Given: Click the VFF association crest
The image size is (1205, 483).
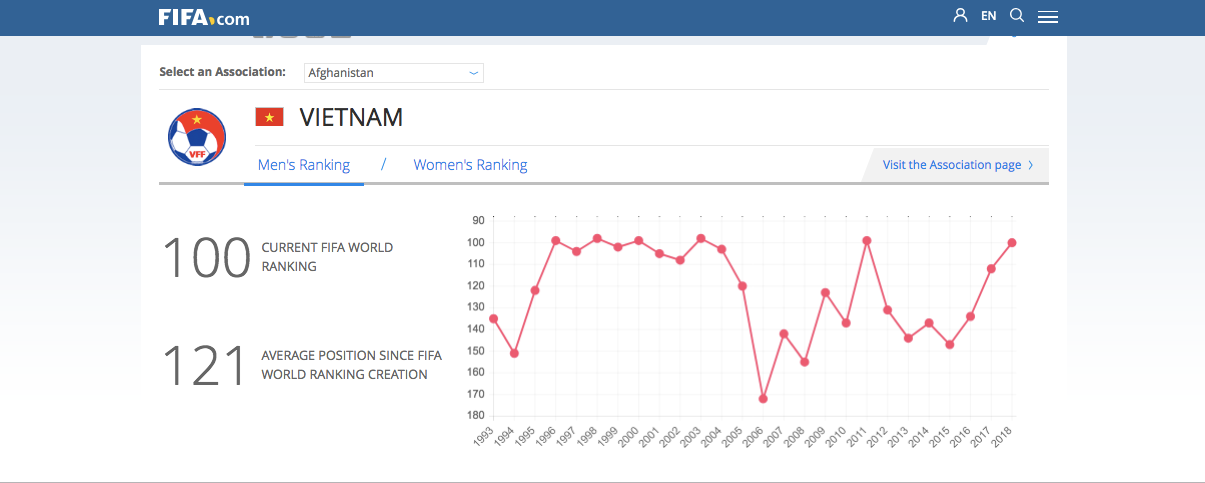Looking at the screenshot, I should pos(197,137).
